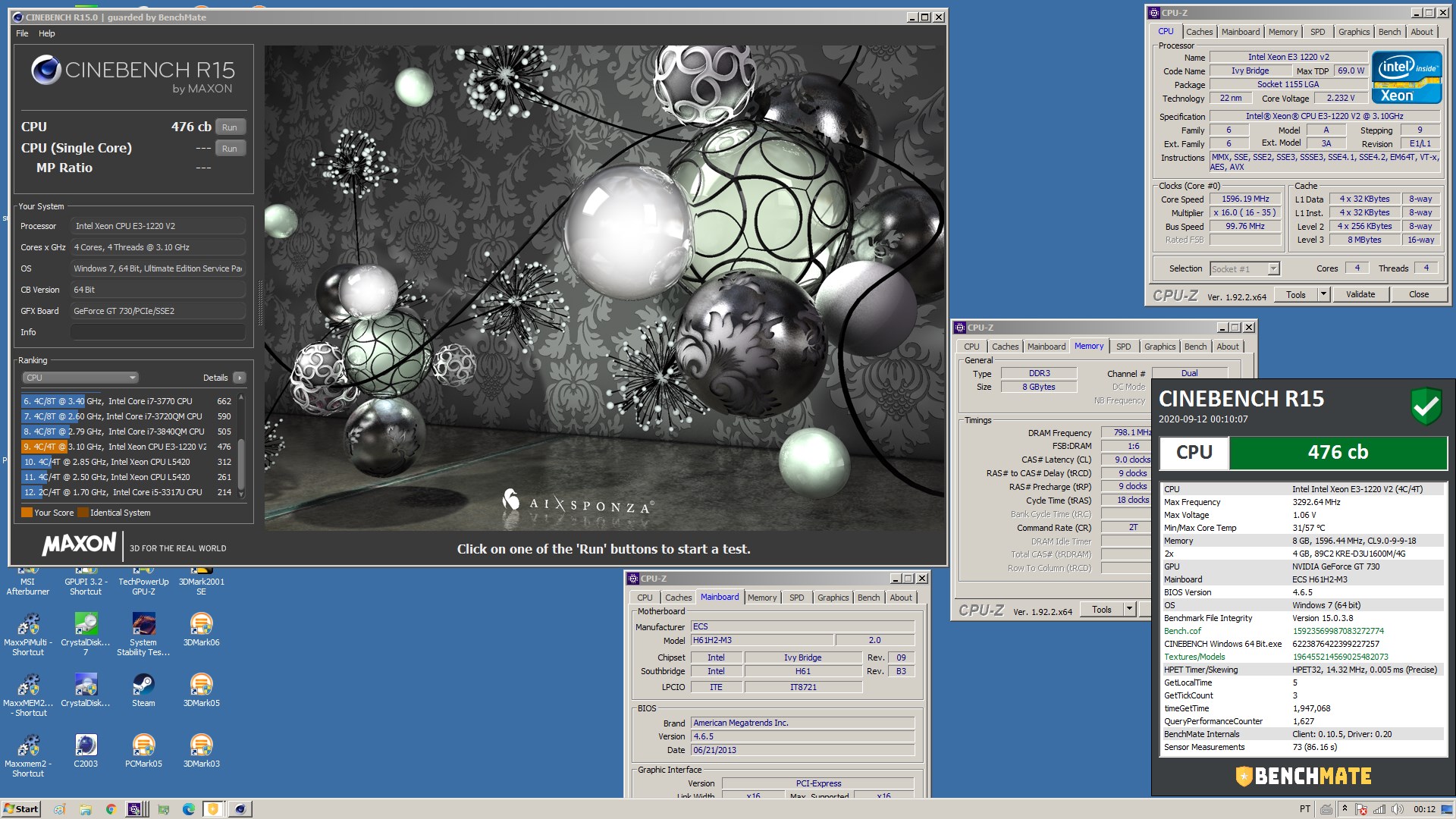Click the rendered scene preview in Cinebench
The width and height of the screenshot is (1456, 819).
604,288
